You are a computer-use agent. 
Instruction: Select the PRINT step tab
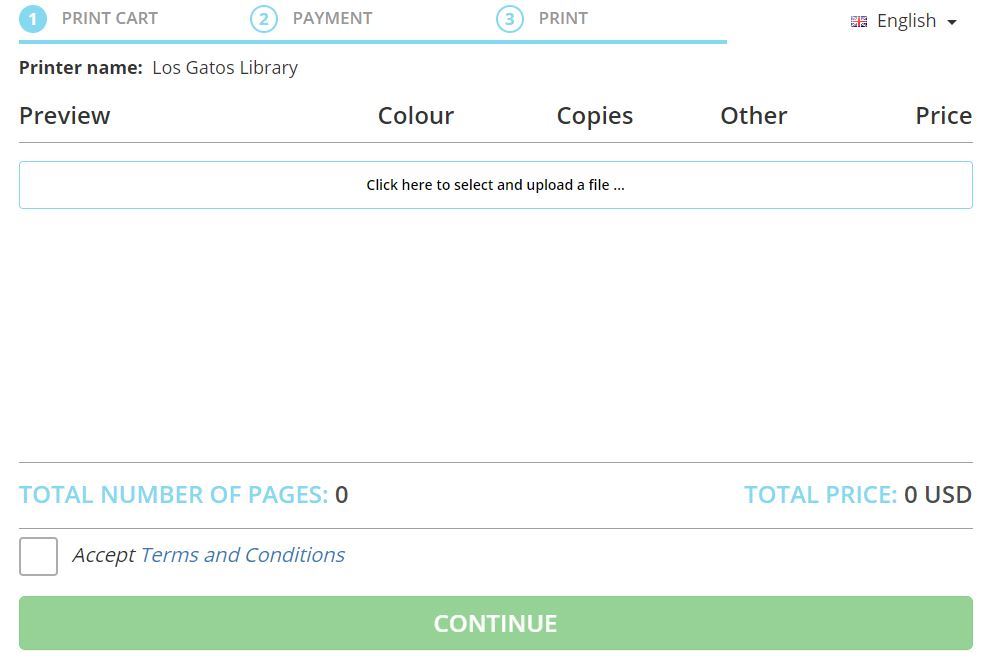tap(563, 18)
